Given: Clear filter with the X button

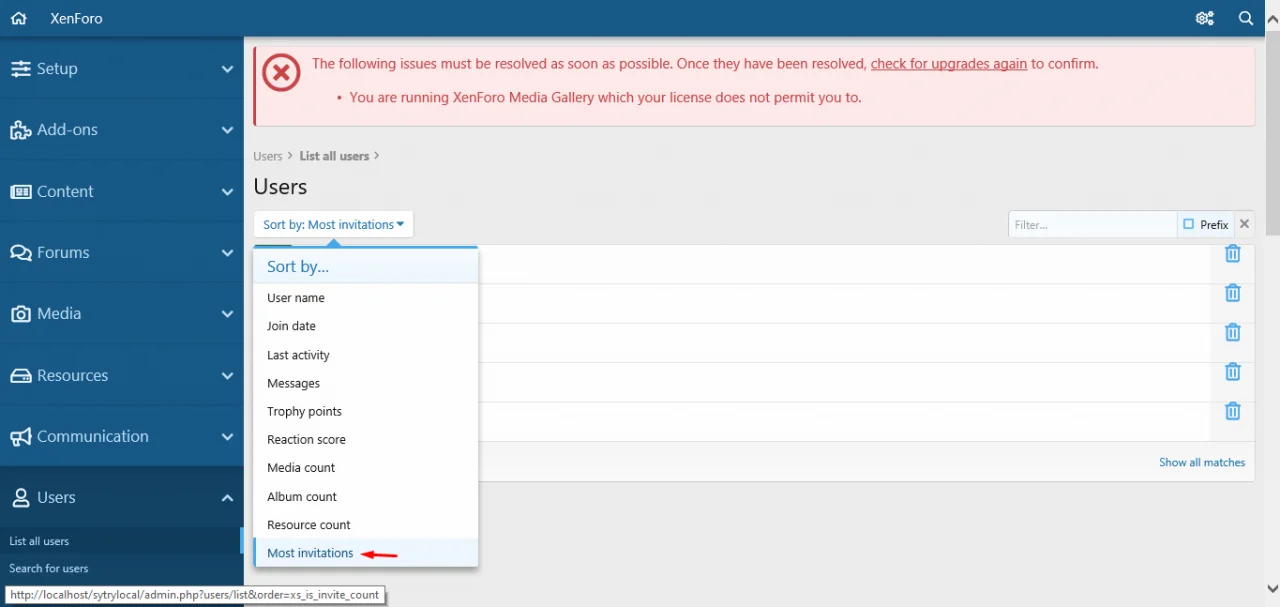Looking at the screenshot, I should [x=1244, y=224].
